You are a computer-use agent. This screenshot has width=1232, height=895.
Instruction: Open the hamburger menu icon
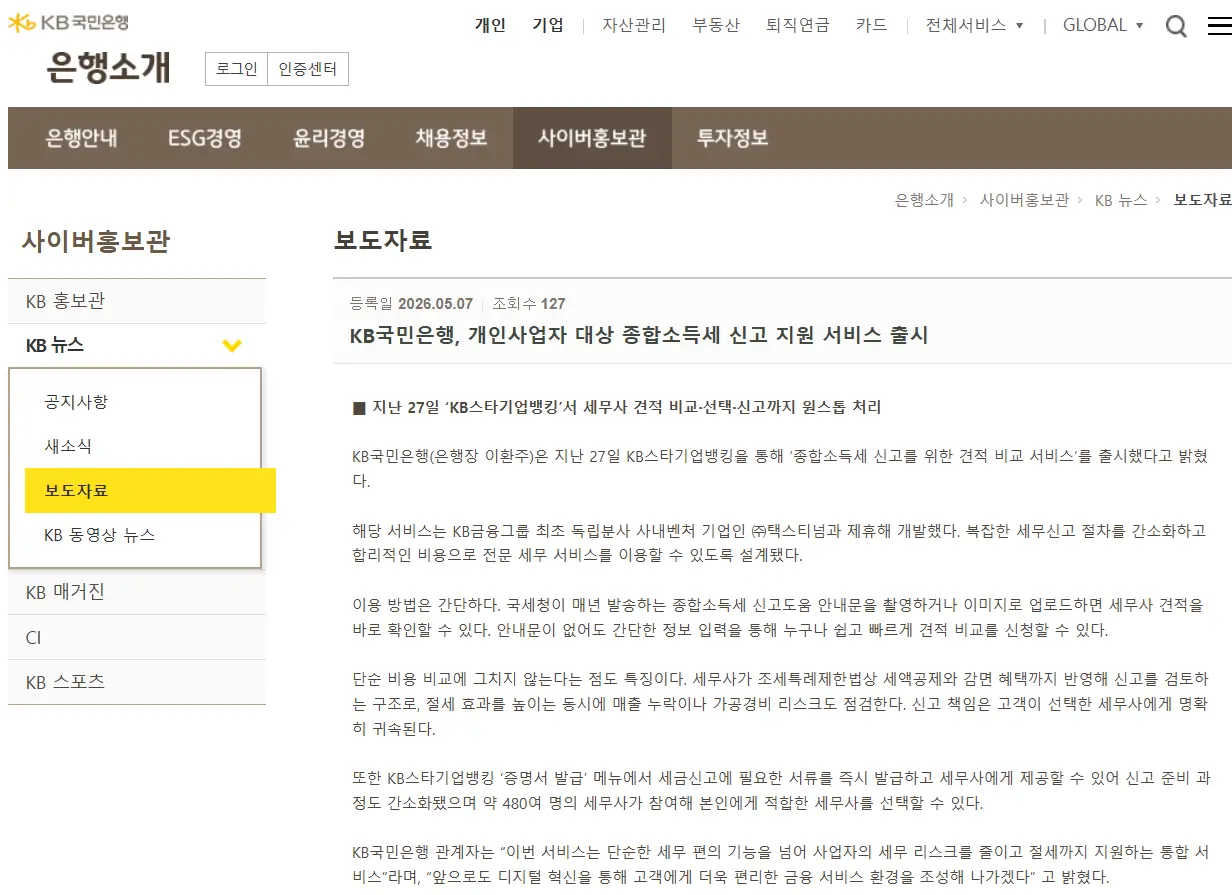1220,26
